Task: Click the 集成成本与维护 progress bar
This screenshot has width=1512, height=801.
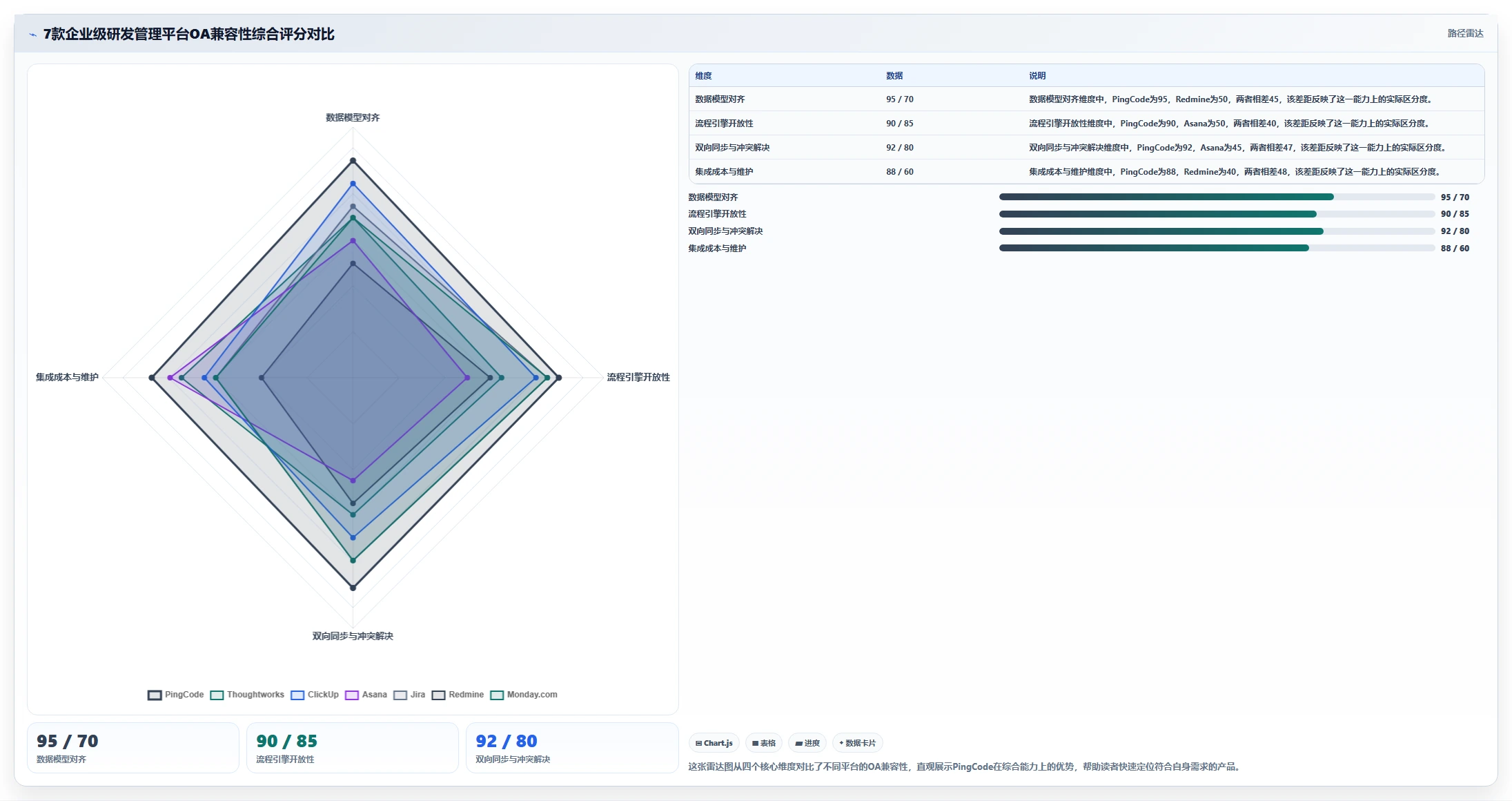Action: (x=1217, y=248)
